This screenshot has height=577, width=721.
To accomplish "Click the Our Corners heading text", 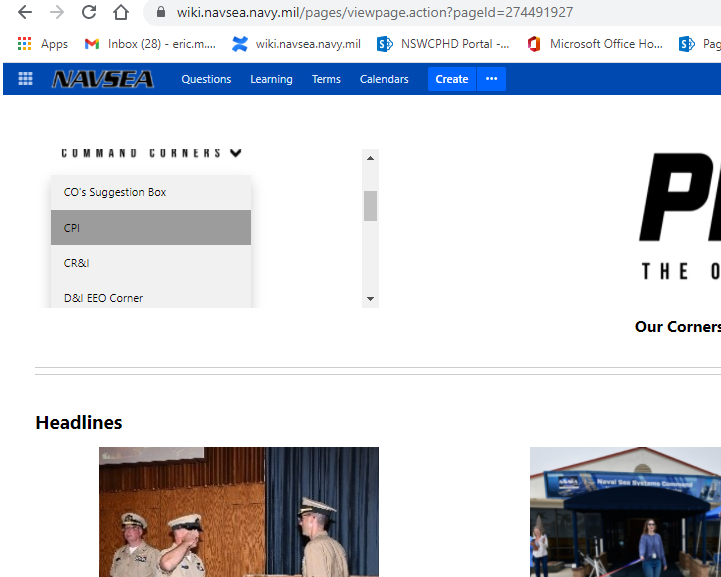I will pyautogui.click(x=678, y=326).
